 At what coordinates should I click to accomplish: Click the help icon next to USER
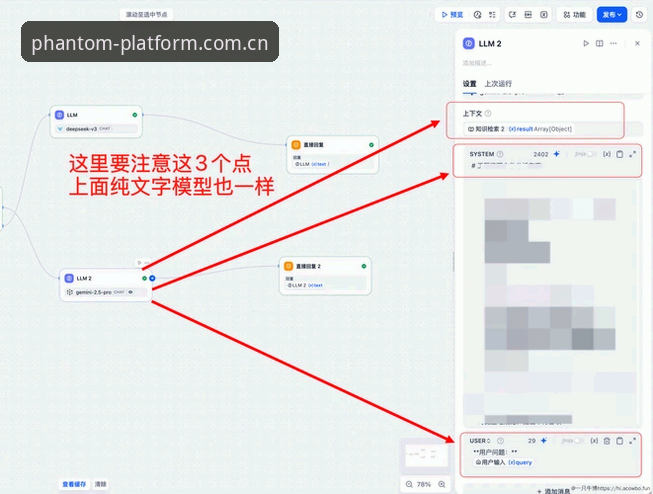pyautogui.click(x=501, y=441)
